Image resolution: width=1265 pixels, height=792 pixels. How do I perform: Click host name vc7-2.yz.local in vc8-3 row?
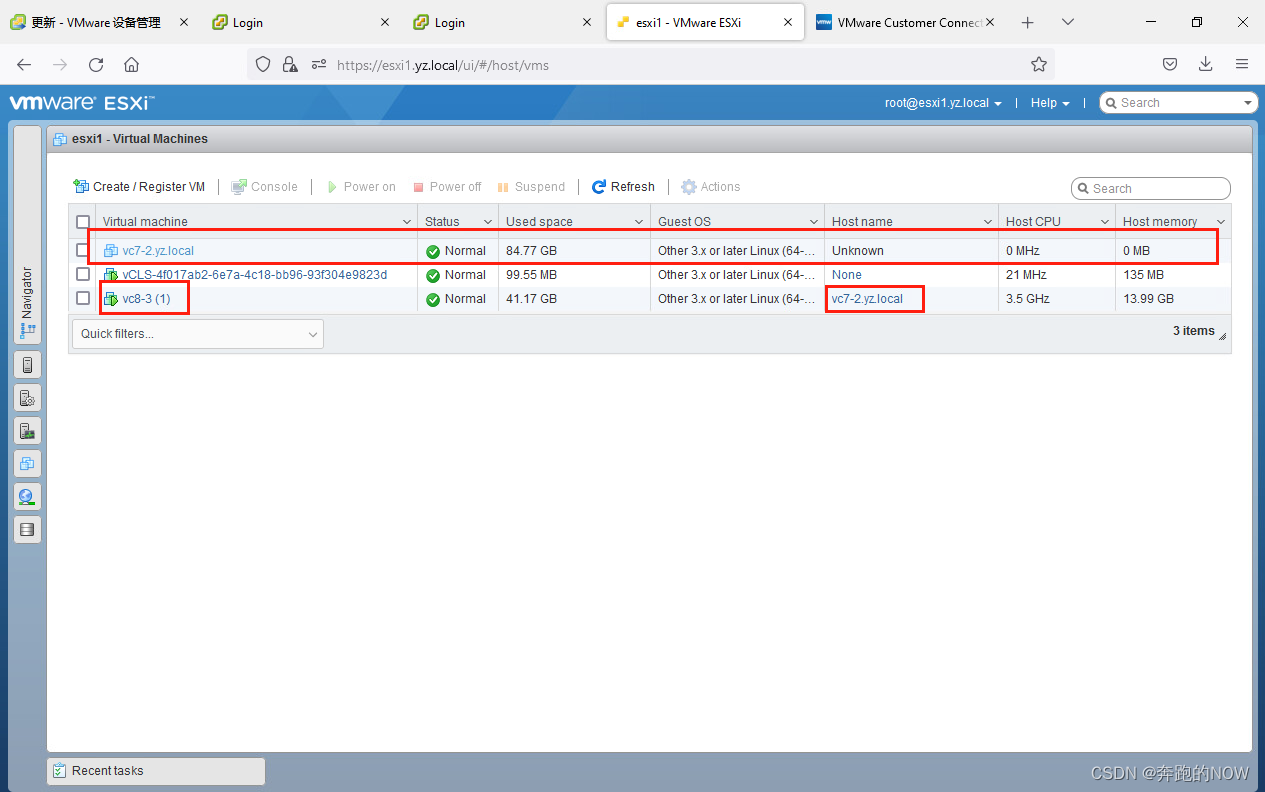coord(867,299)
